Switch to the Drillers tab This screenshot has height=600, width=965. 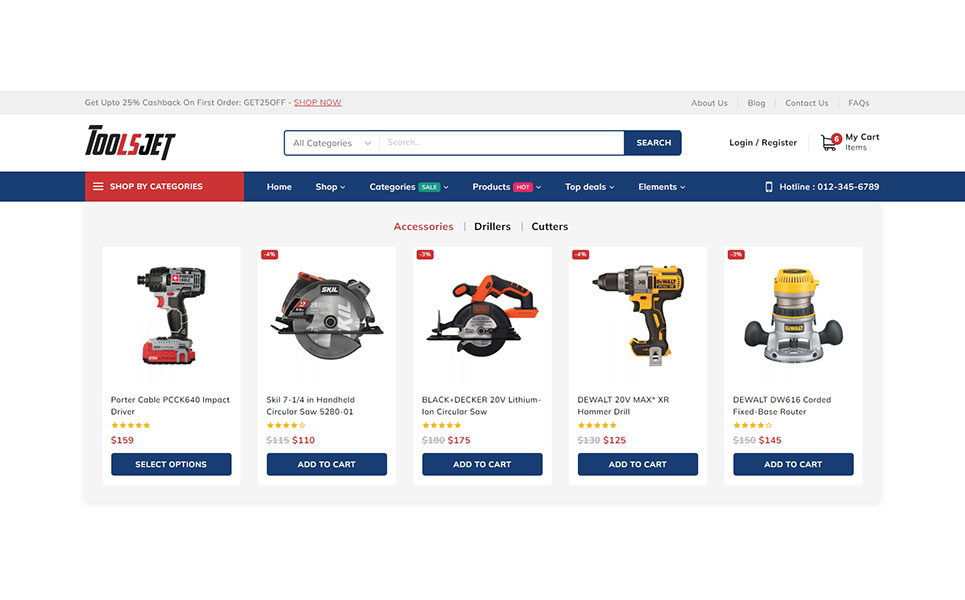(x=492, y=227)
